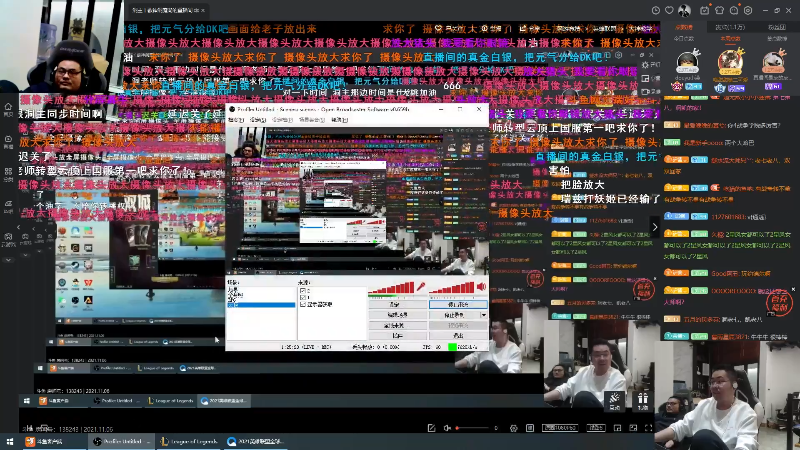Click the edit danmaku icon in player bar

[x=432, y=428]
